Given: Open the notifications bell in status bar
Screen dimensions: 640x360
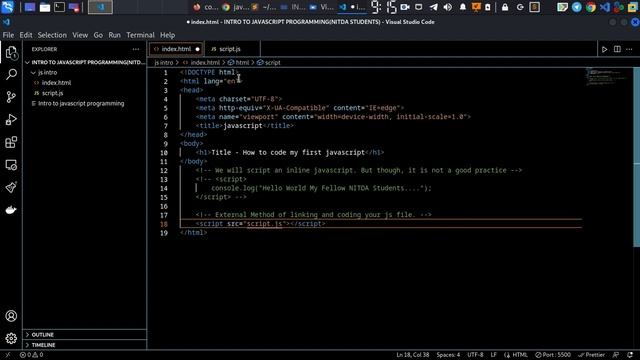Looking at the screenshot, I should [630, 355].
